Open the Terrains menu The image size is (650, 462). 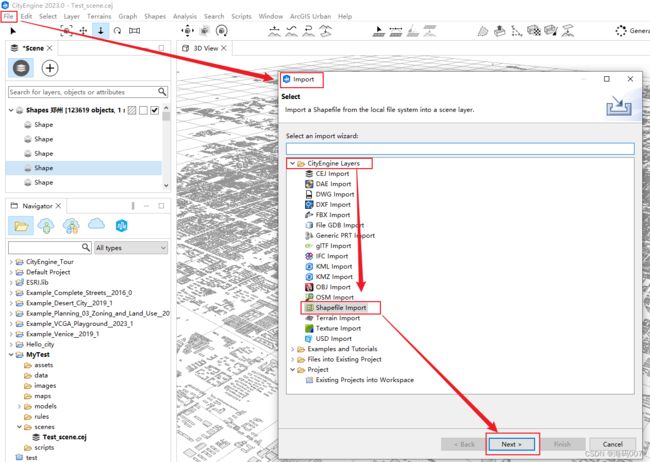[x=99, y=16]
